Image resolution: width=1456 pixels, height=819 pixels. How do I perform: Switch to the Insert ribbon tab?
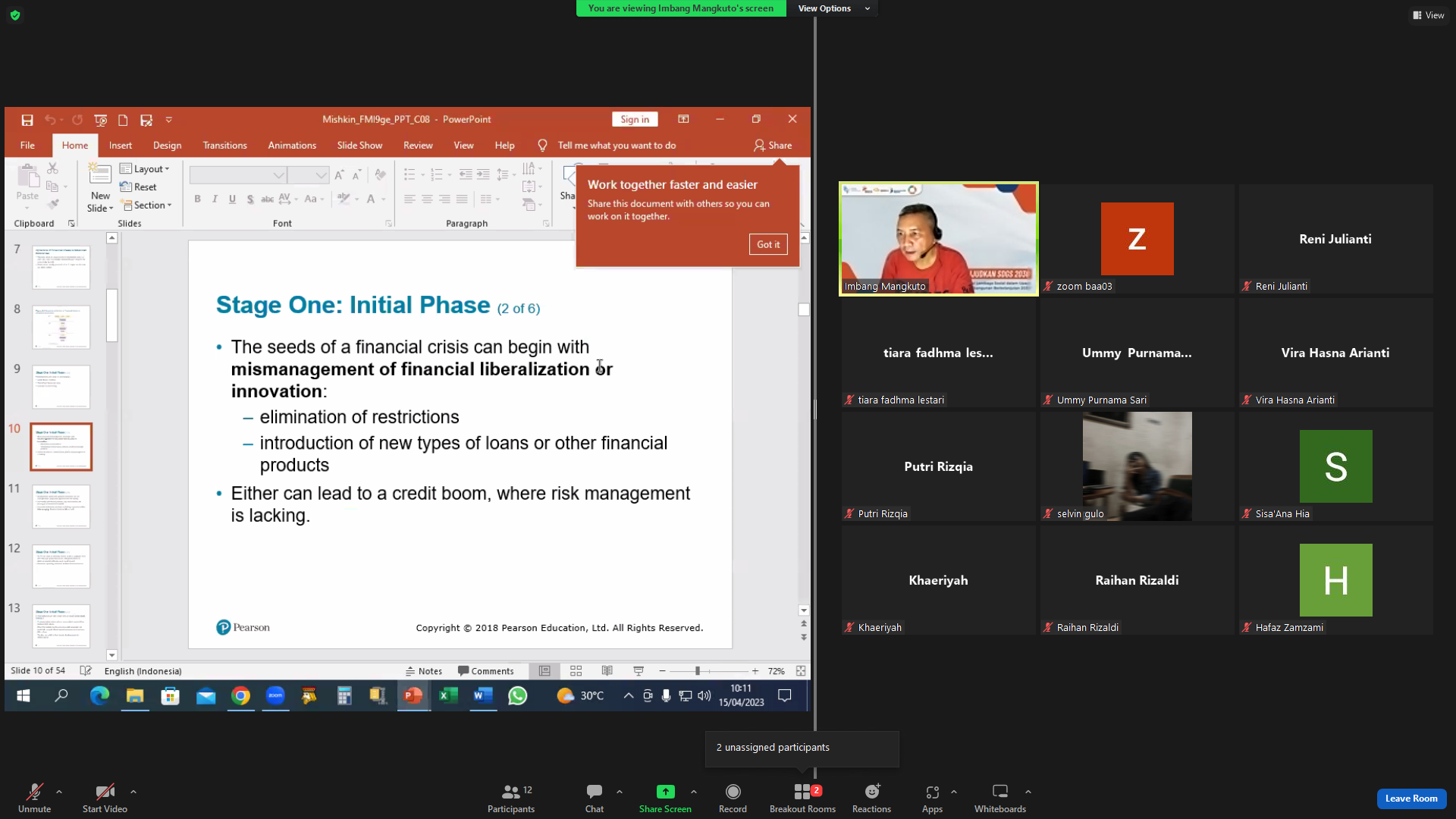[121, 146]
